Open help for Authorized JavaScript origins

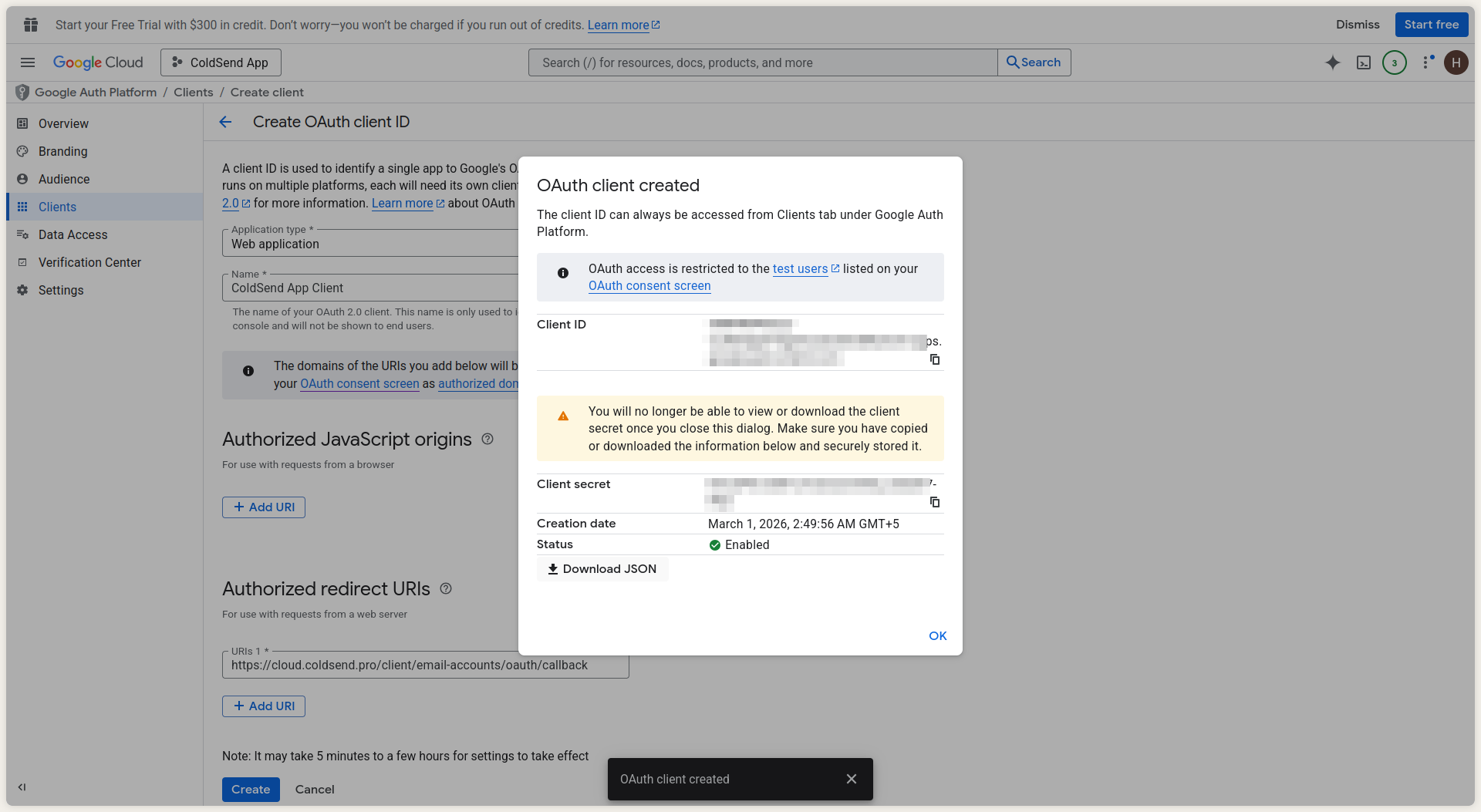point(487,439)
